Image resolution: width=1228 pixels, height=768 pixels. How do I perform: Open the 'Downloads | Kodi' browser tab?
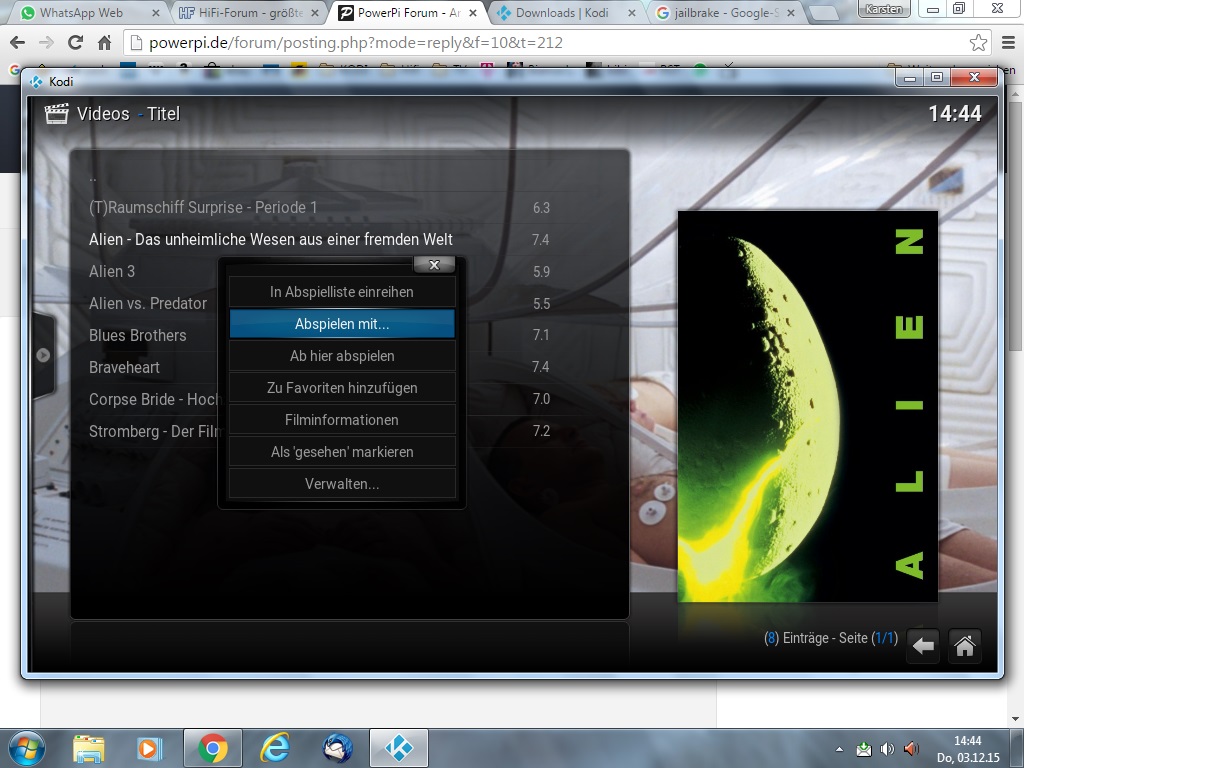point(560,13)
